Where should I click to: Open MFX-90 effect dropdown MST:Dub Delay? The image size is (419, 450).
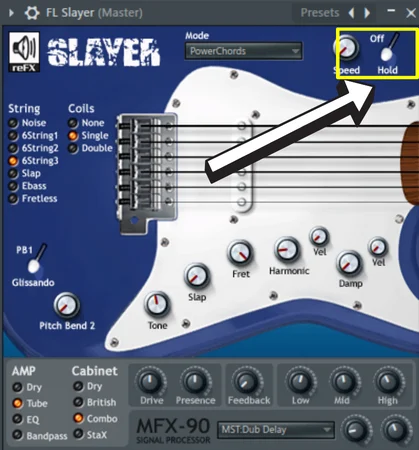(276, 430)
